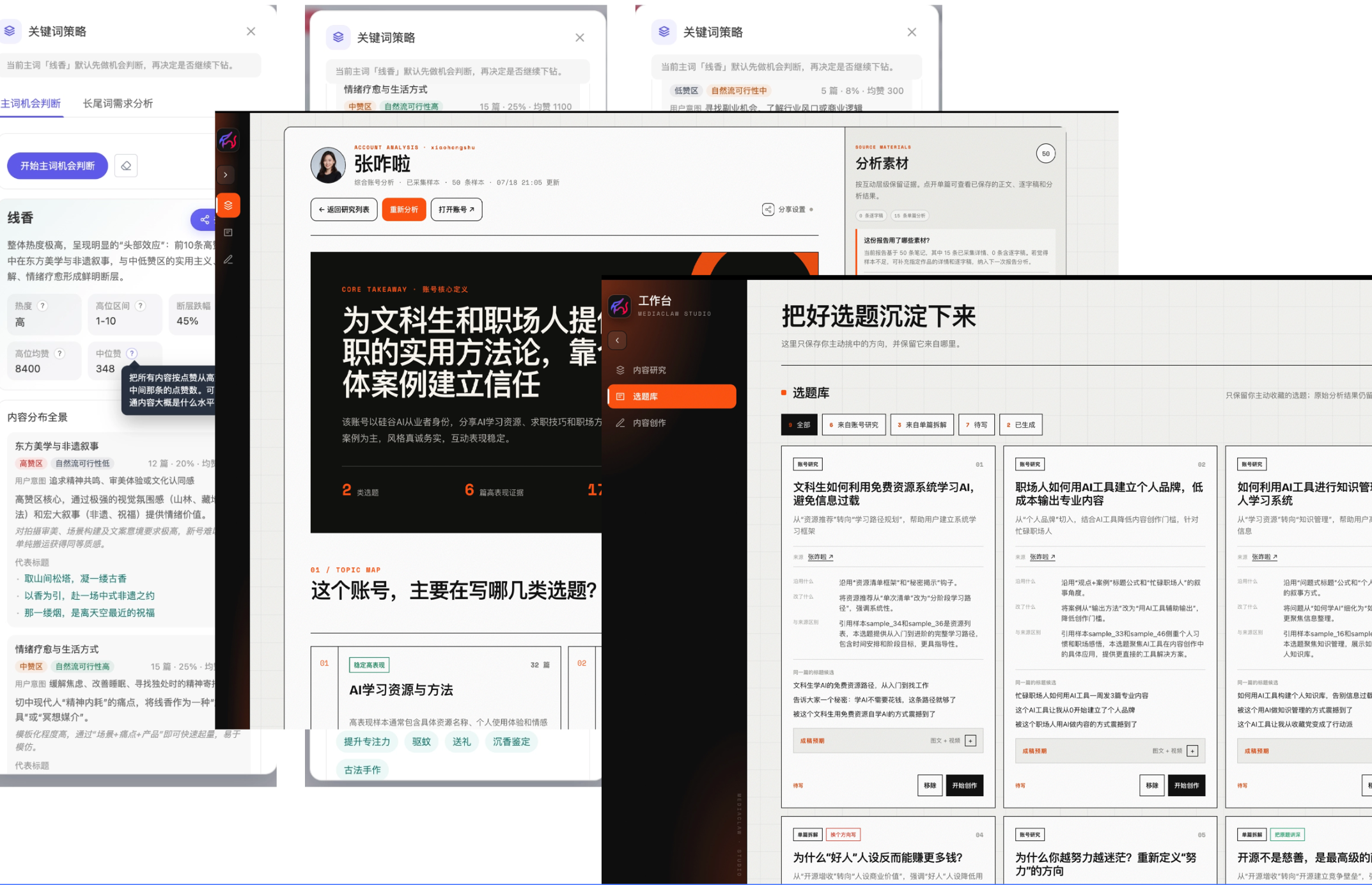Image resolution: width=1372 pixels, height=885 pixels.
Task: Select the 来自账号研究 filter tab
Action: [x=854, y=425]
